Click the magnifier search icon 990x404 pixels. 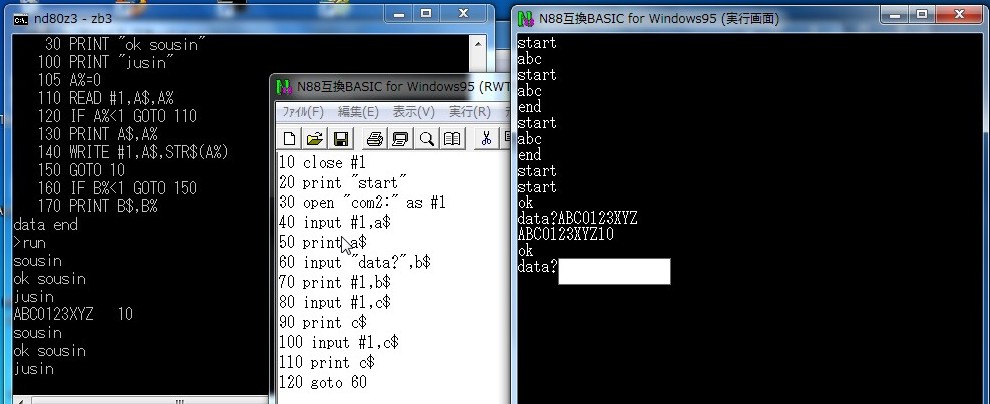426,138
